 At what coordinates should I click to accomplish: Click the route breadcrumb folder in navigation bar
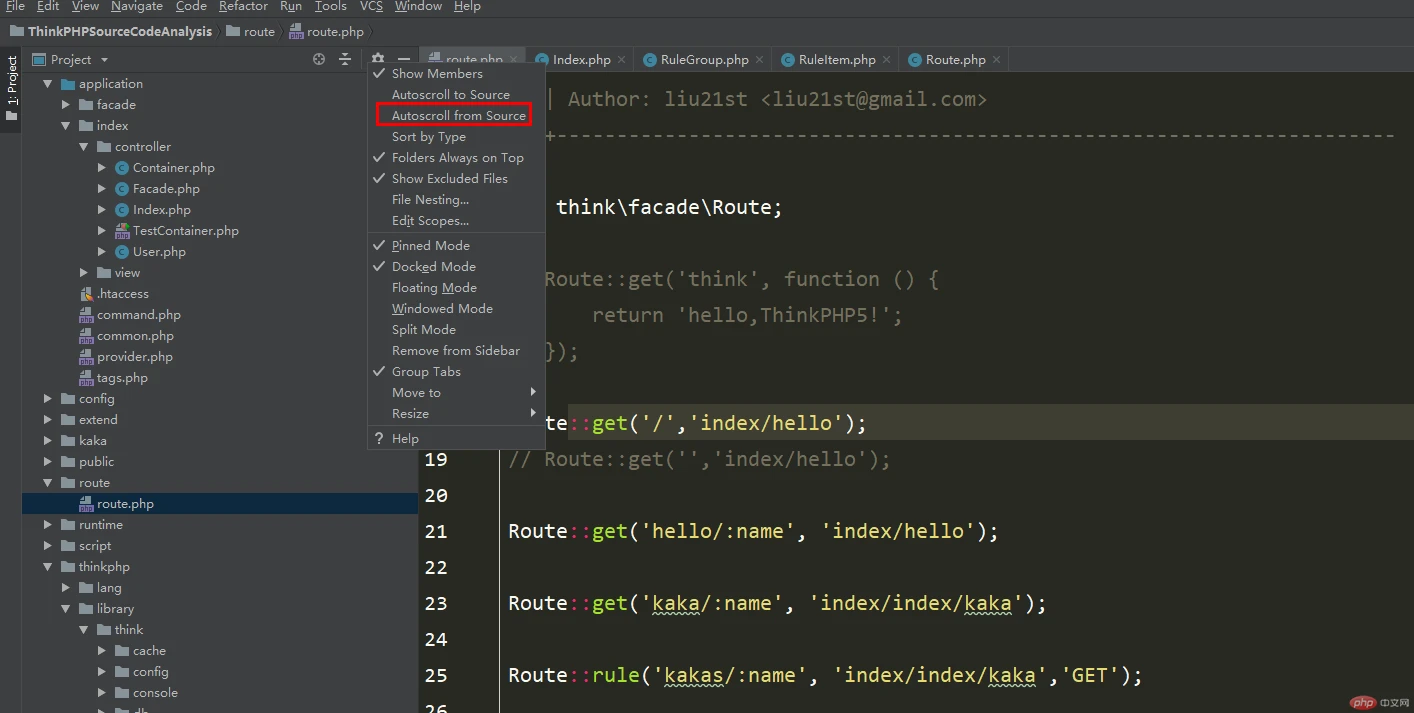pyautogui.click(x=258, y=32)
